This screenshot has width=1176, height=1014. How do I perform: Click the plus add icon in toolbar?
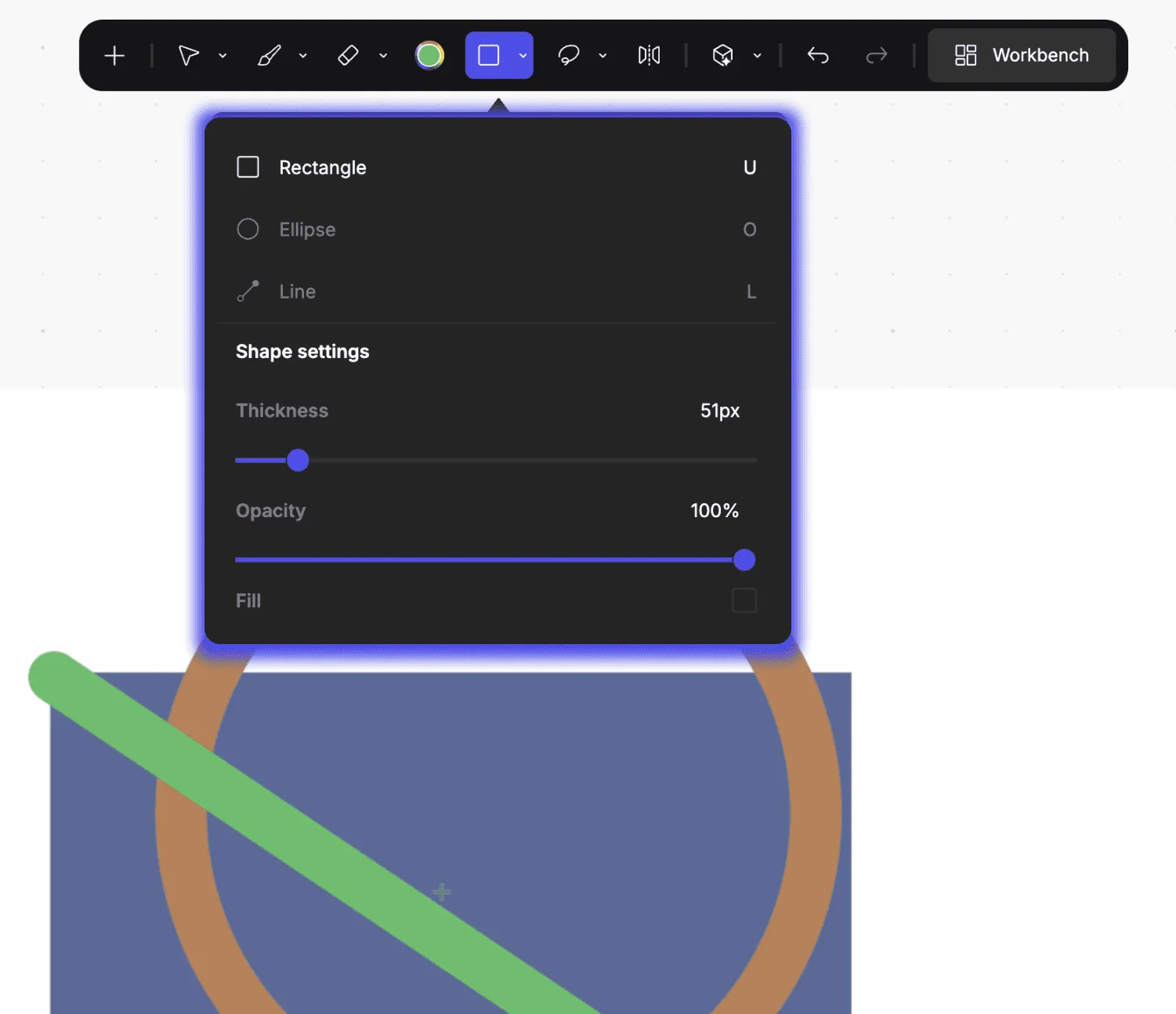(114, 56)
